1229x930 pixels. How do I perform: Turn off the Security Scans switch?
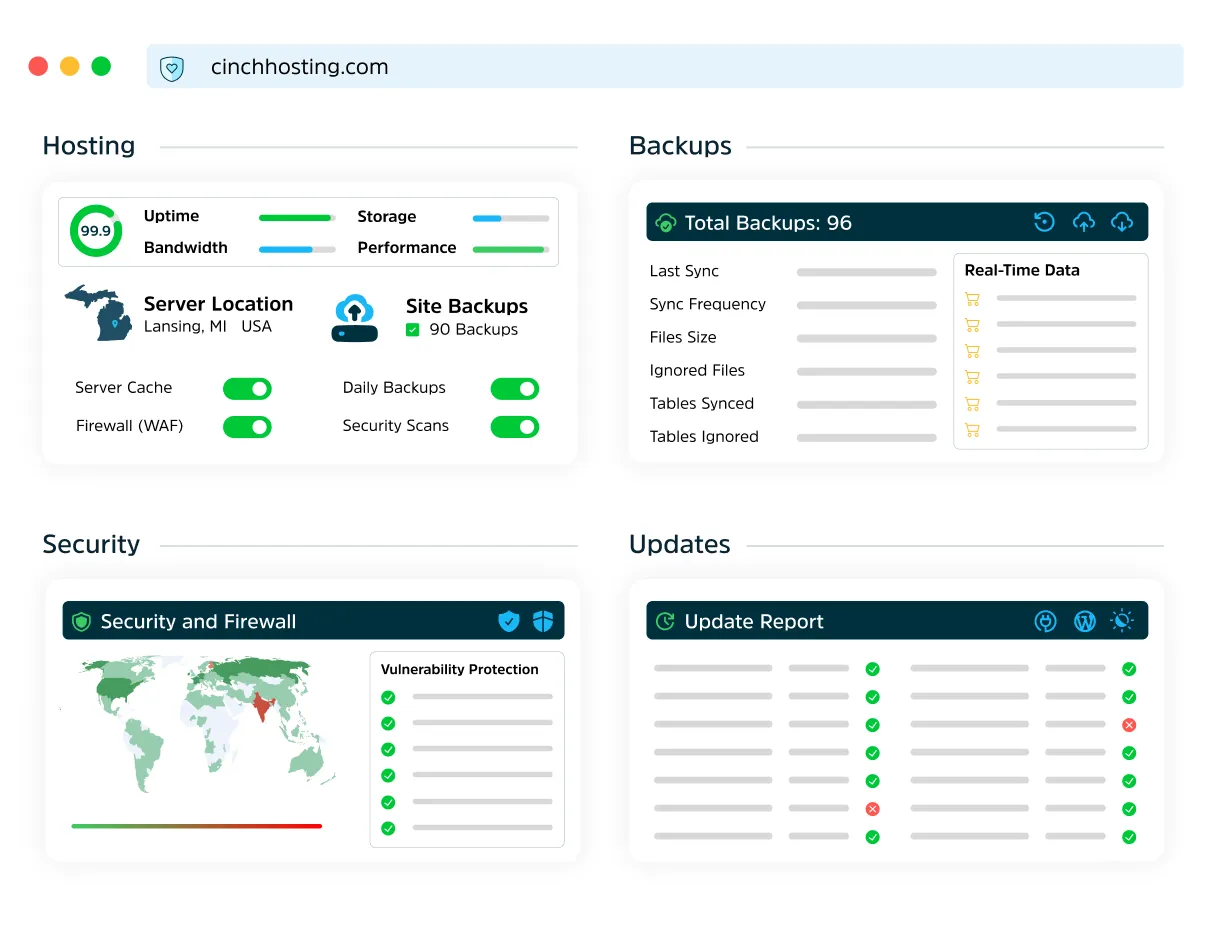coord(515,427)
